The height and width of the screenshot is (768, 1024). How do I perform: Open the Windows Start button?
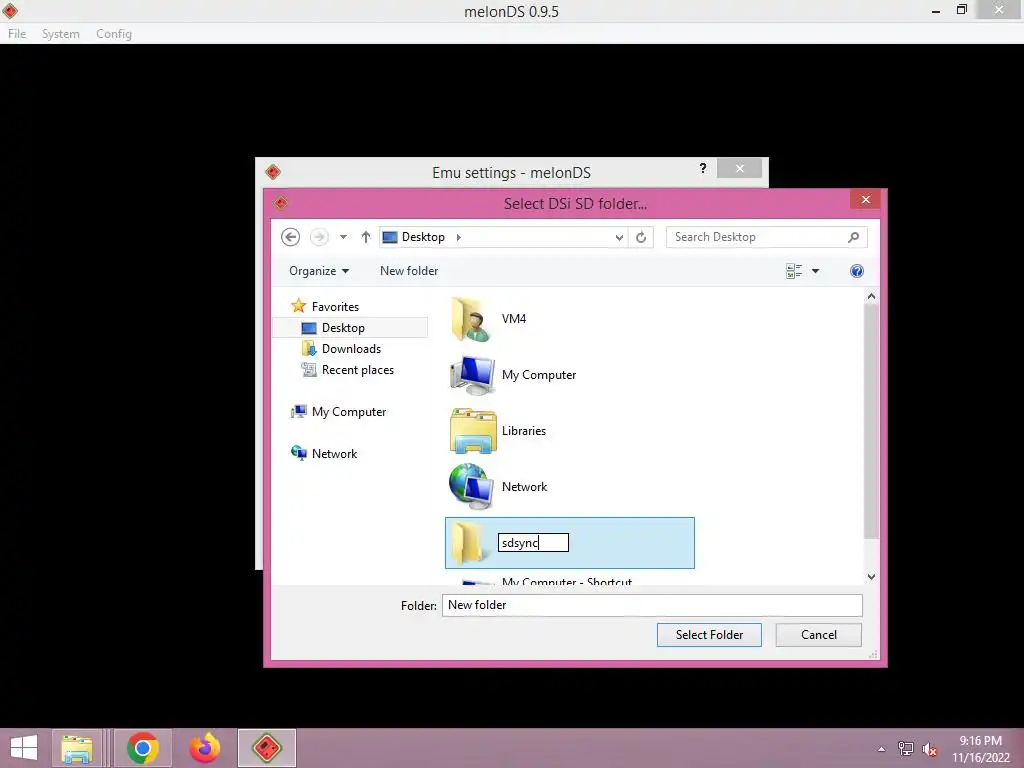(x=24, y=748)
